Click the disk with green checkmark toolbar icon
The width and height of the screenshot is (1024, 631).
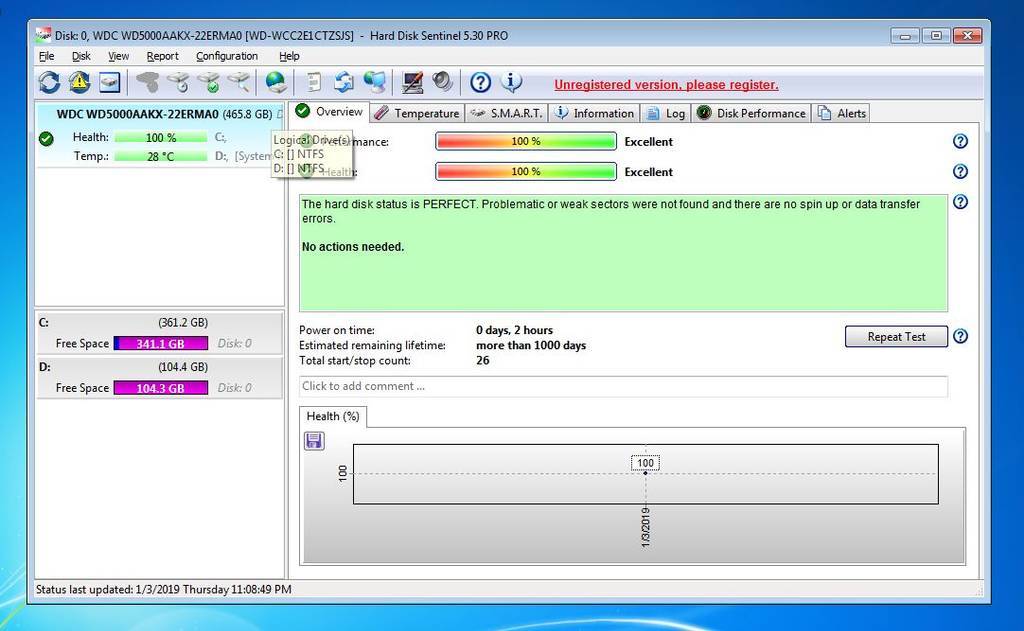click(x=209, y=82)
